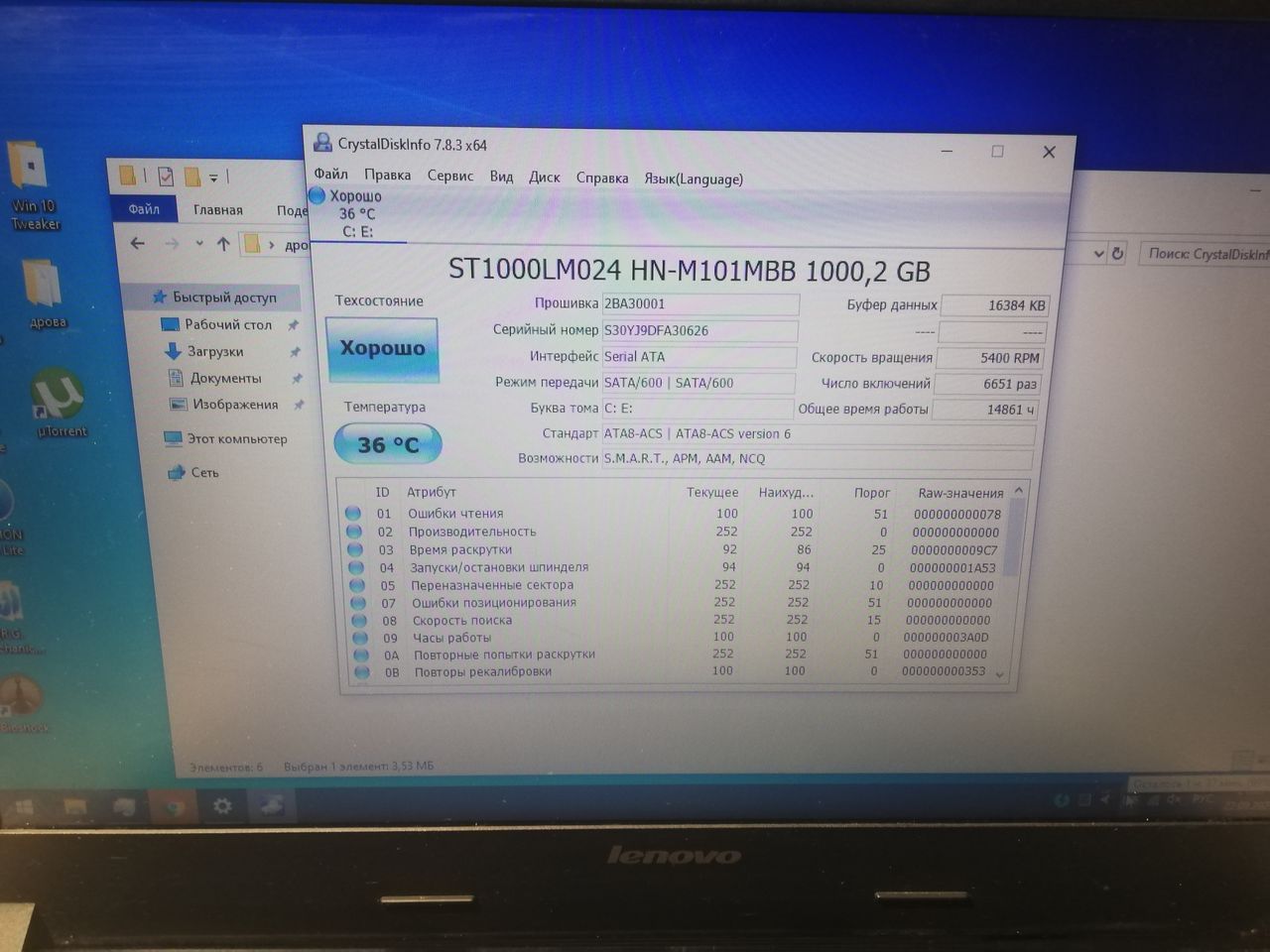Open the Вид menu

click(x=501, y=177)
